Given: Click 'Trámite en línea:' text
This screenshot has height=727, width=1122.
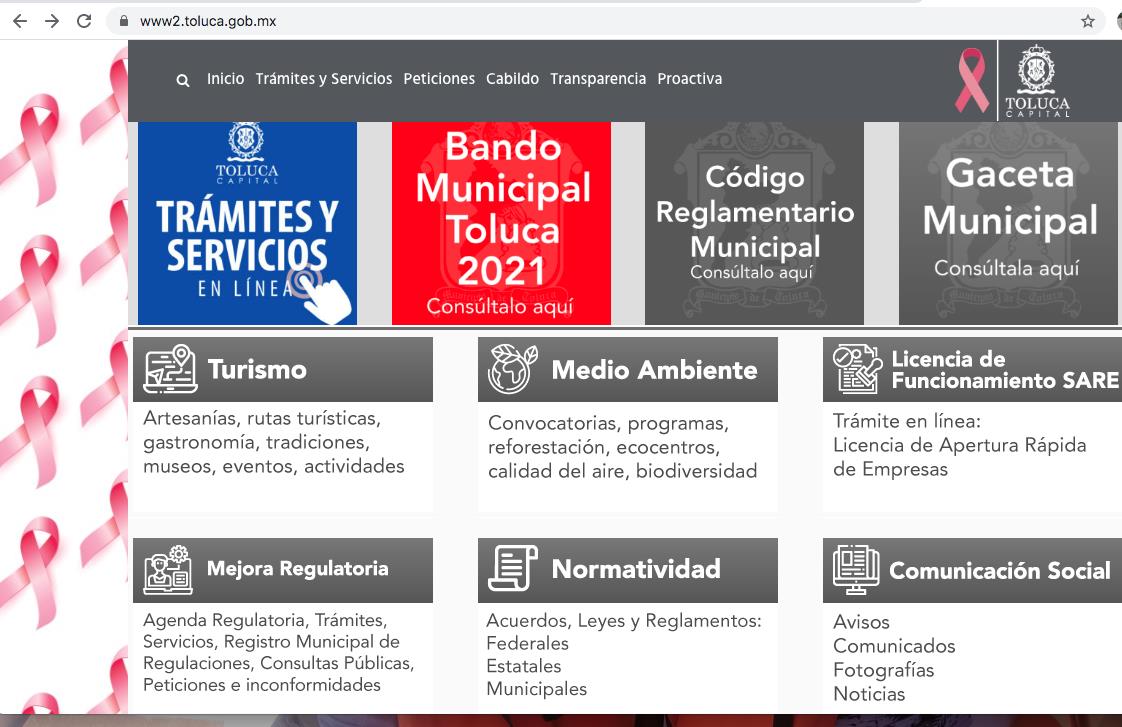Looking at the screenshot, I should click(907, 421).
